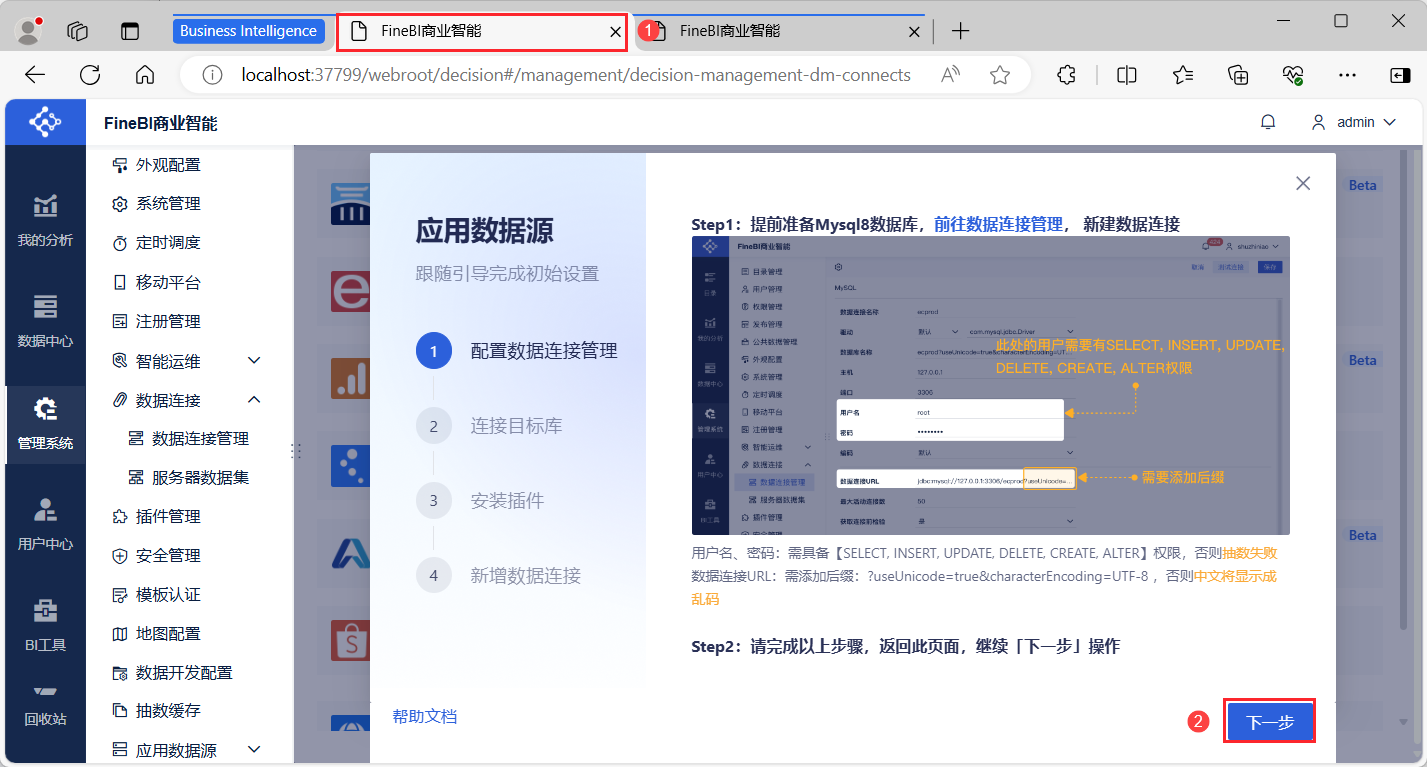The width and height of the screenshot is (1427, 767).
Task: Refresh the page
Action: click(90, 75)
